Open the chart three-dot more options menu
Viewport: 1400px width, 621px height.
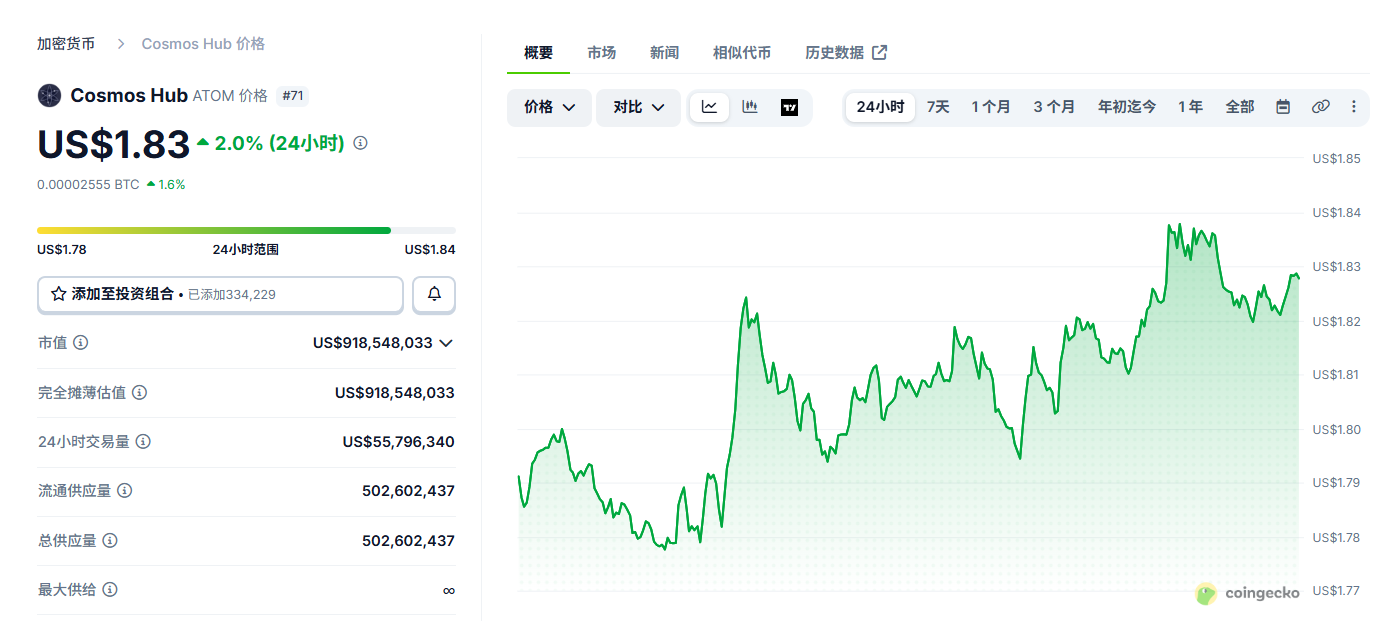[1354, 107]
